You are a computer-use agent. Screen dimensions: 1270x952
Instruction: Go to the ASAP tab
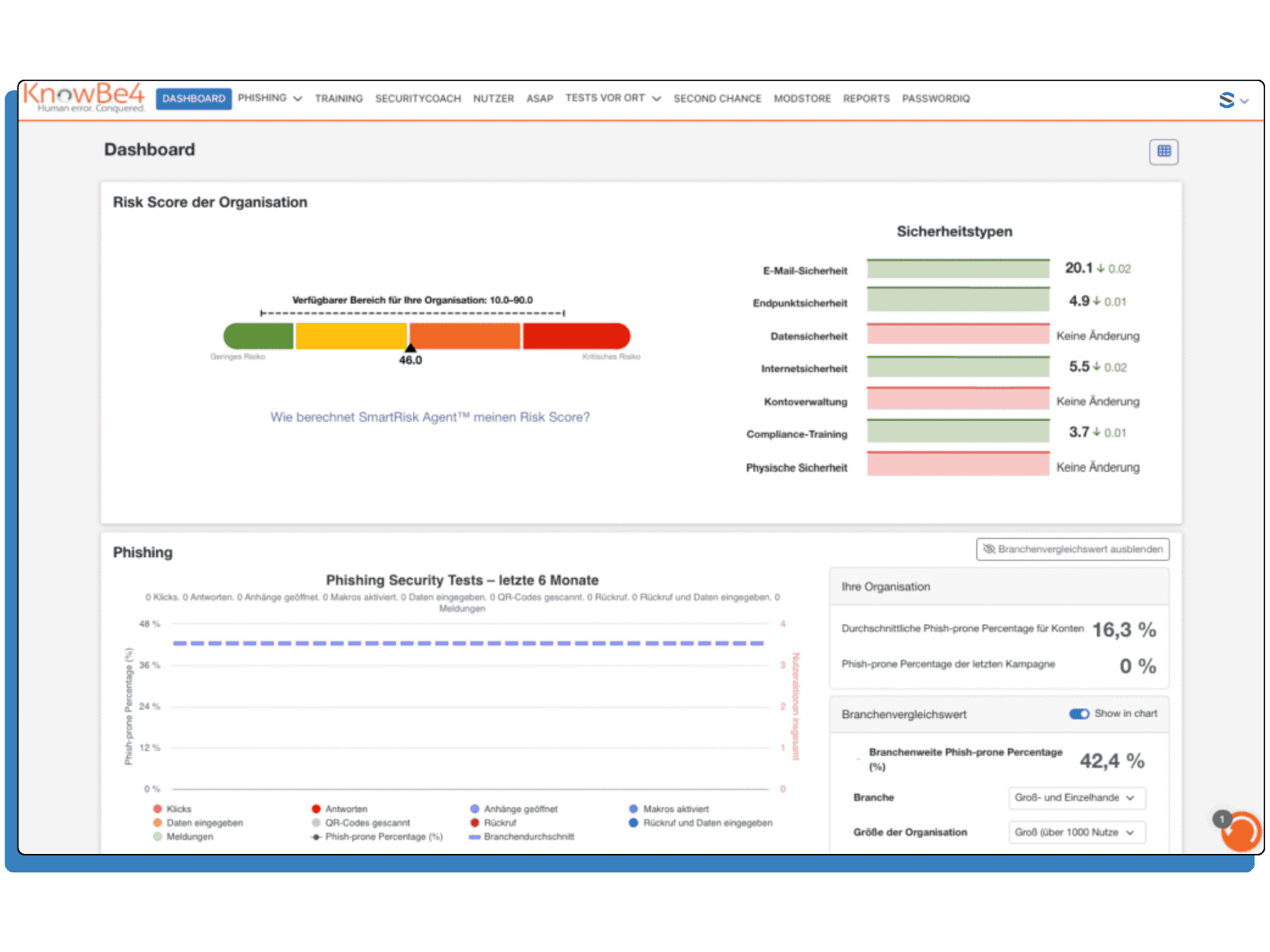(539, 99)
